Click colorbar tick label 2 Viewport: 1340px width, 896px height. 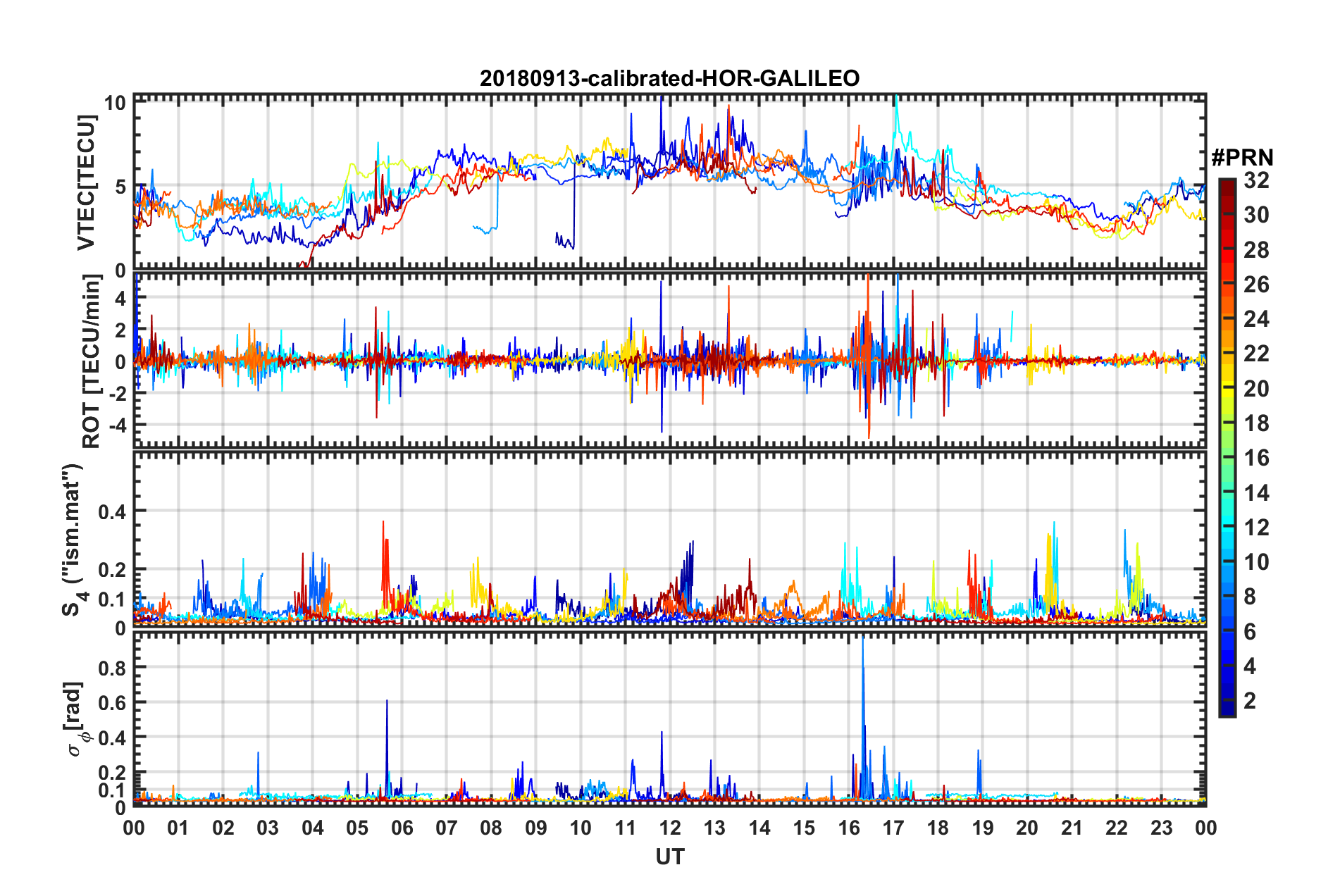(1250, 700)
